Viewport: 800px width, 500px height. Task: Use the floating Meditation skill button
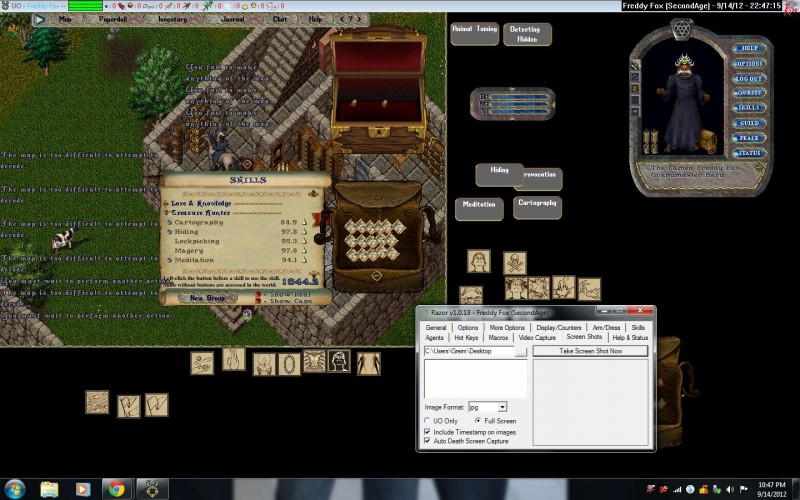(x=479, y=208)
